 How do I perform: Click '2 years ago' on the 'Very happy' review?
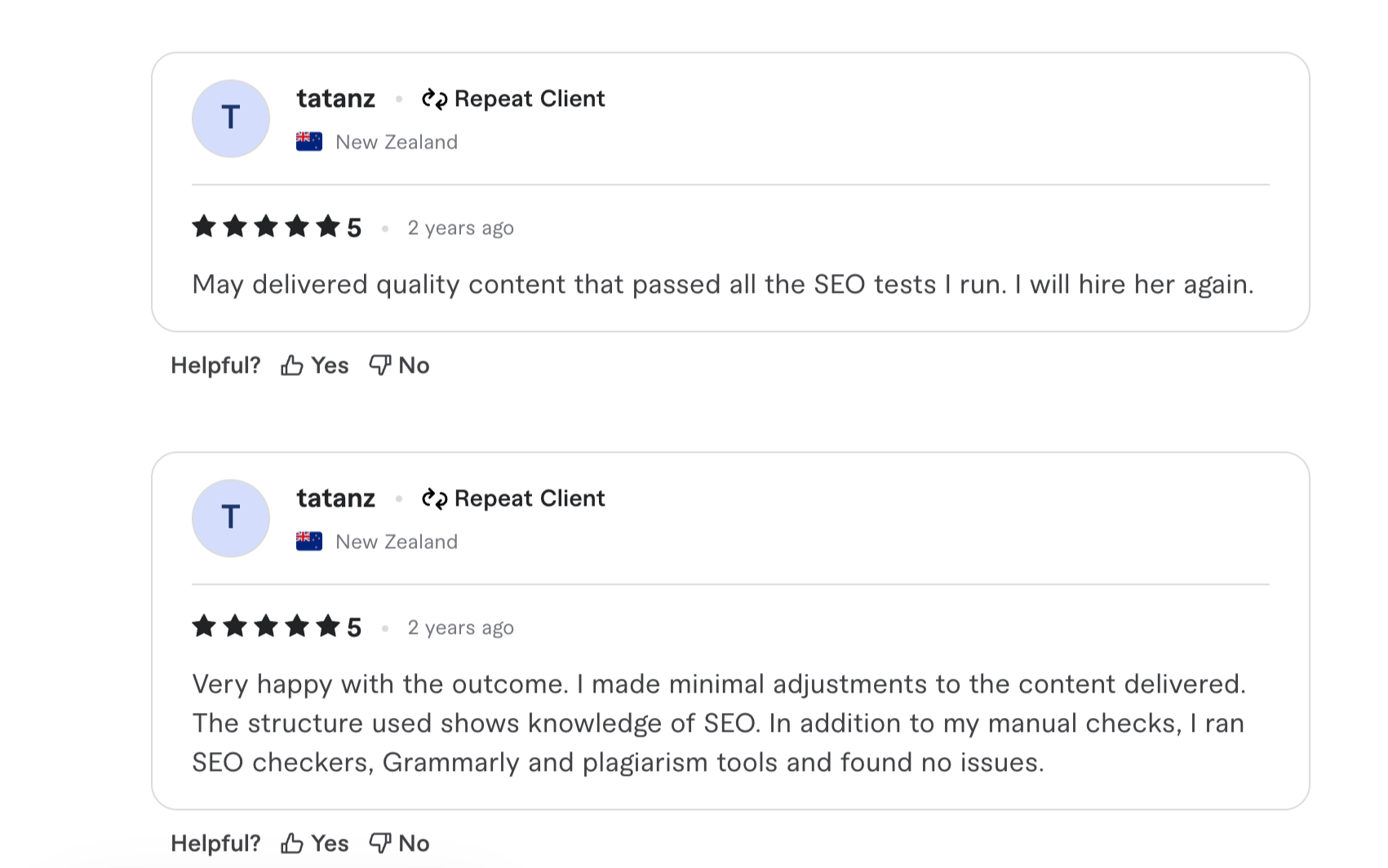tap(460, 628)
